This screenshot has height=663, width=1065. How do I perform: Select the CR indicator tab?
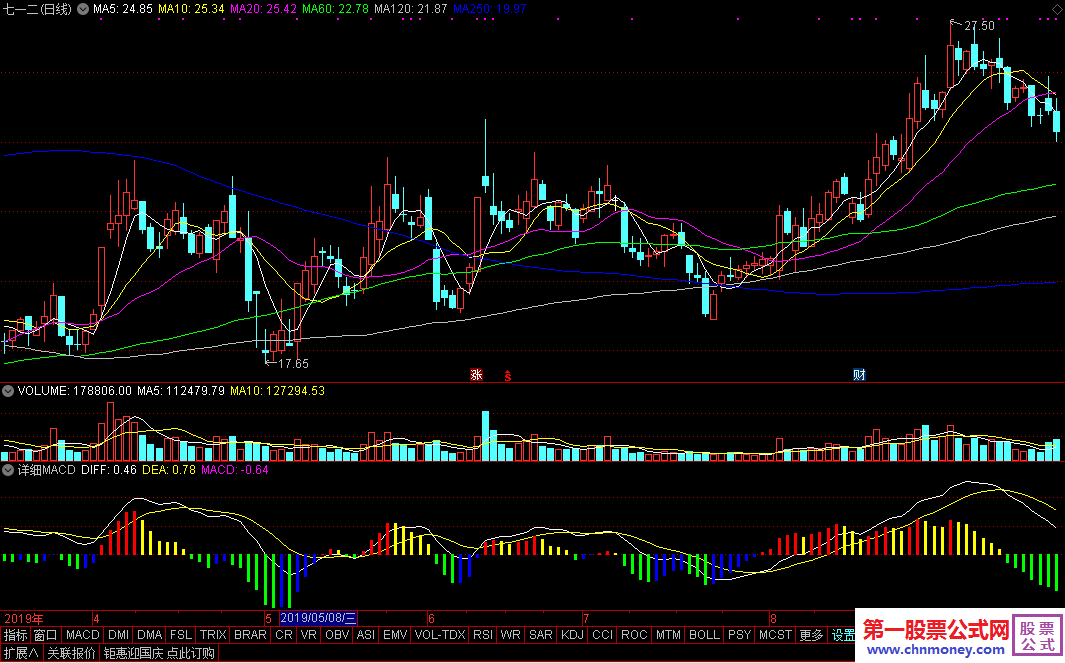click(284, 635)
